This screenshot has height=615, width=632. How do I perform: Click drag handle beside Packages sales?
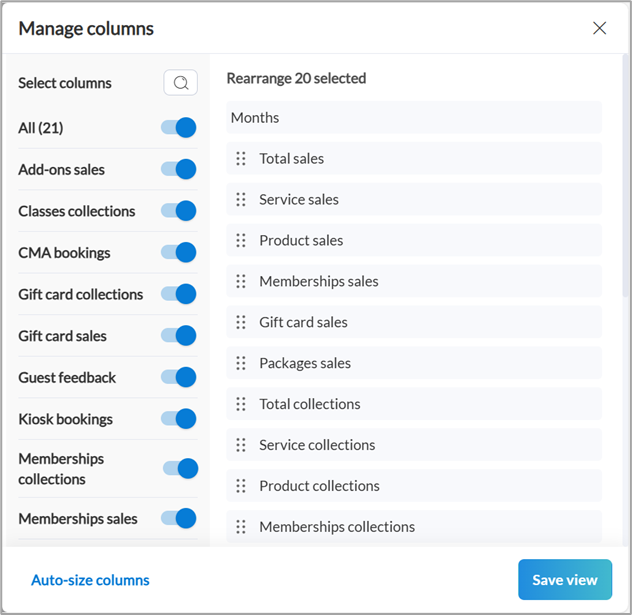click(x=241, y=364)
